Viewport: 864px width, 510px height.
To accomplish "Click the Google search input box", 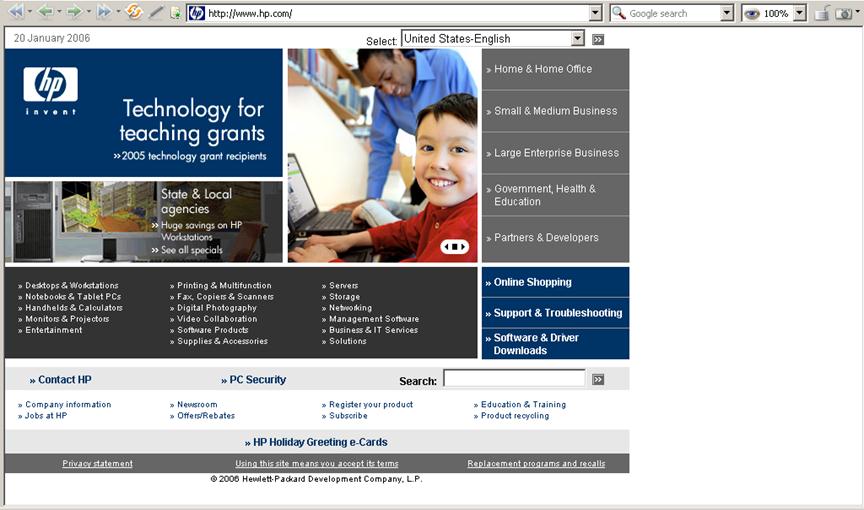I will [x=674, y=13].
